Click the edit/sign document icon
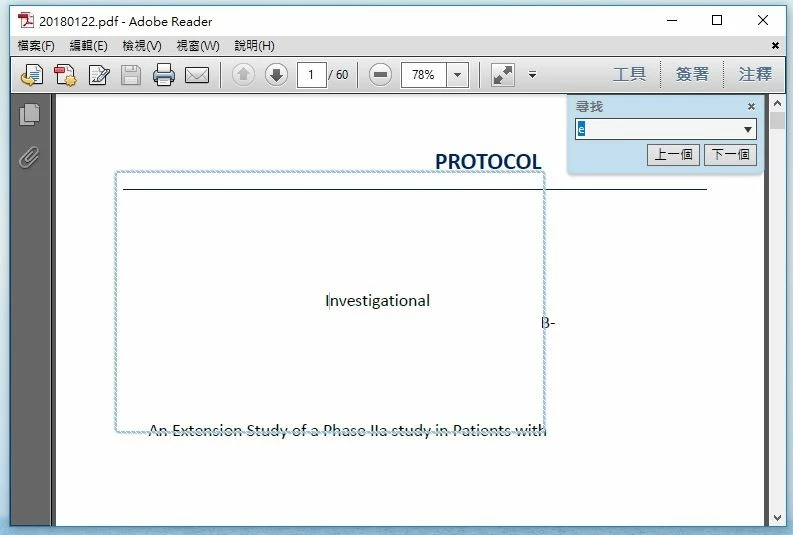Viewport: 793px width, 535px height. click(99, 75)
